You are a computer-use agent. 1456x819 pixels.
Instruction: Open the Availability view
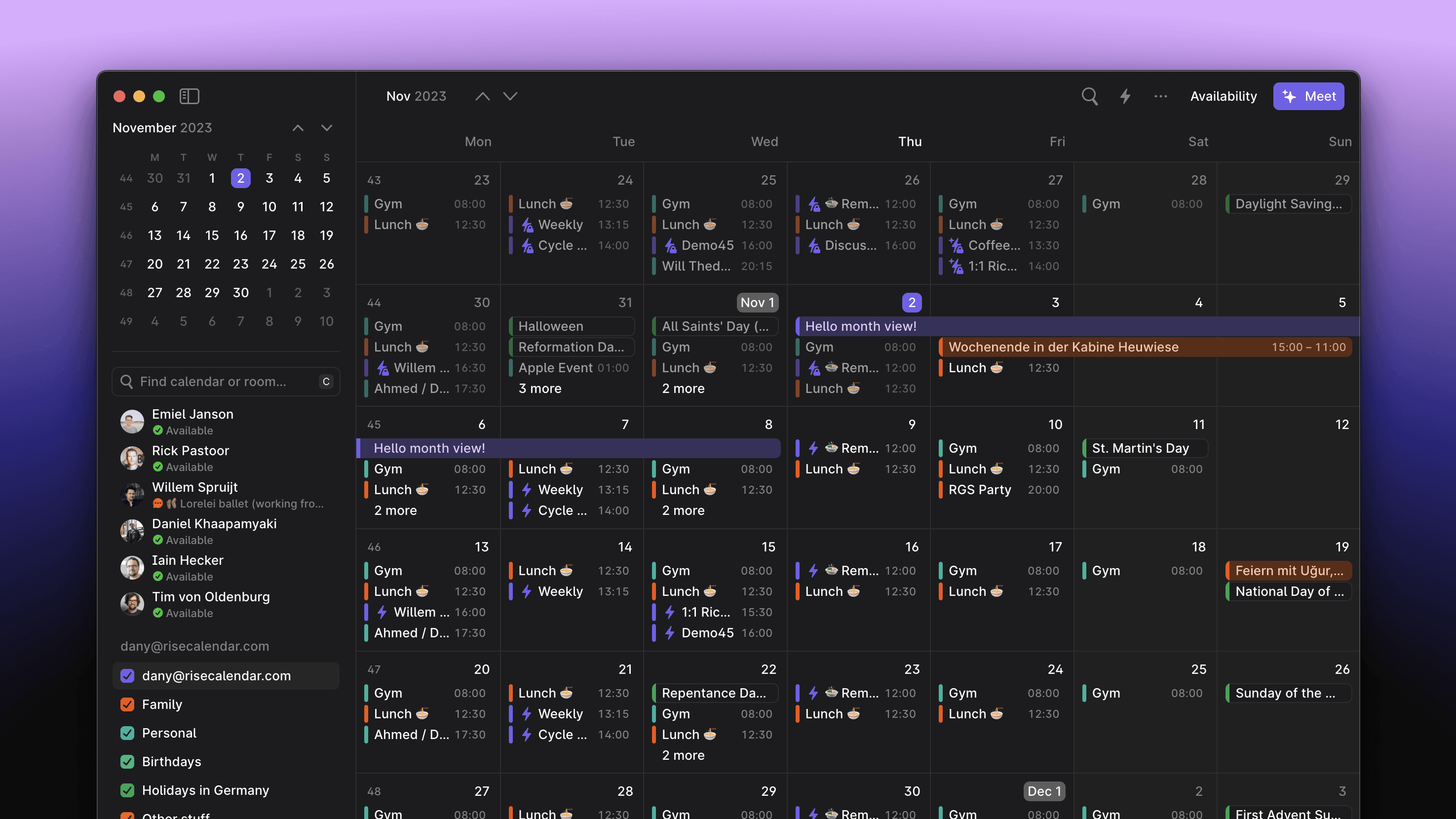(1224, 96)
